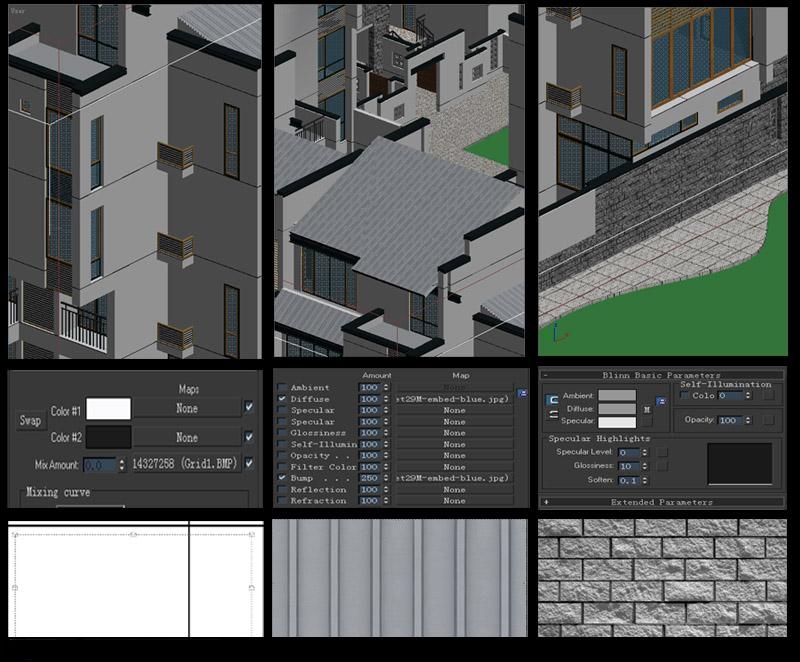Click the gray ribbed roof texture thumbnail
Screen dimensions: 800x662
coord(399,578)
